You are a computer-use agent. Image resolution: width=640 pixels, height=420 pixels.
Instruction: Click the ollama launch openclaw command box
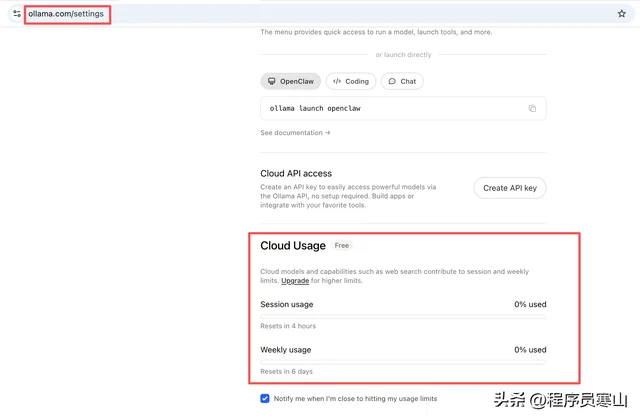(403, 109)
